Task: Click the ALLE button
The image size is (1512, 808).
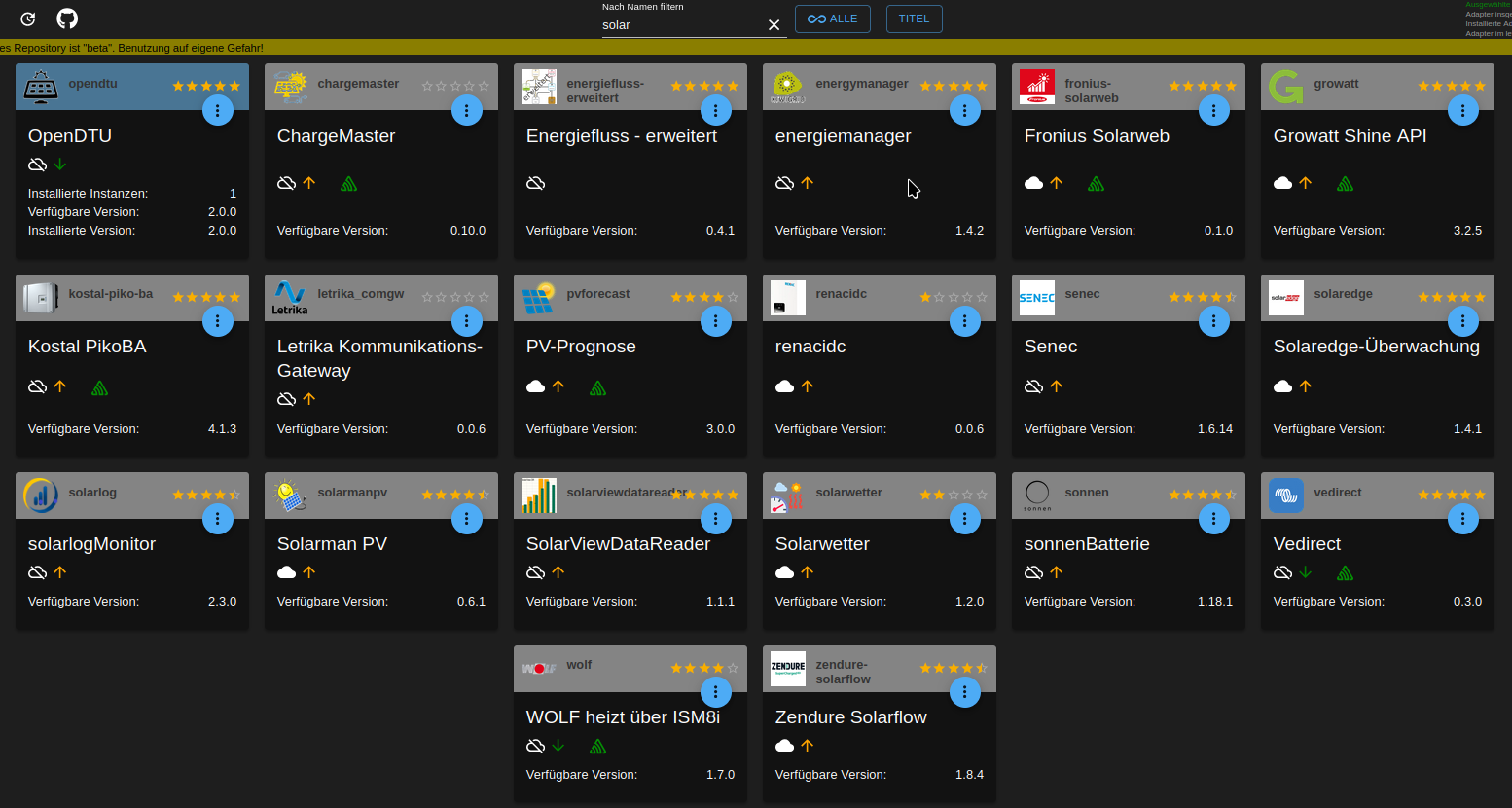Action: click(x=832, y=18)
